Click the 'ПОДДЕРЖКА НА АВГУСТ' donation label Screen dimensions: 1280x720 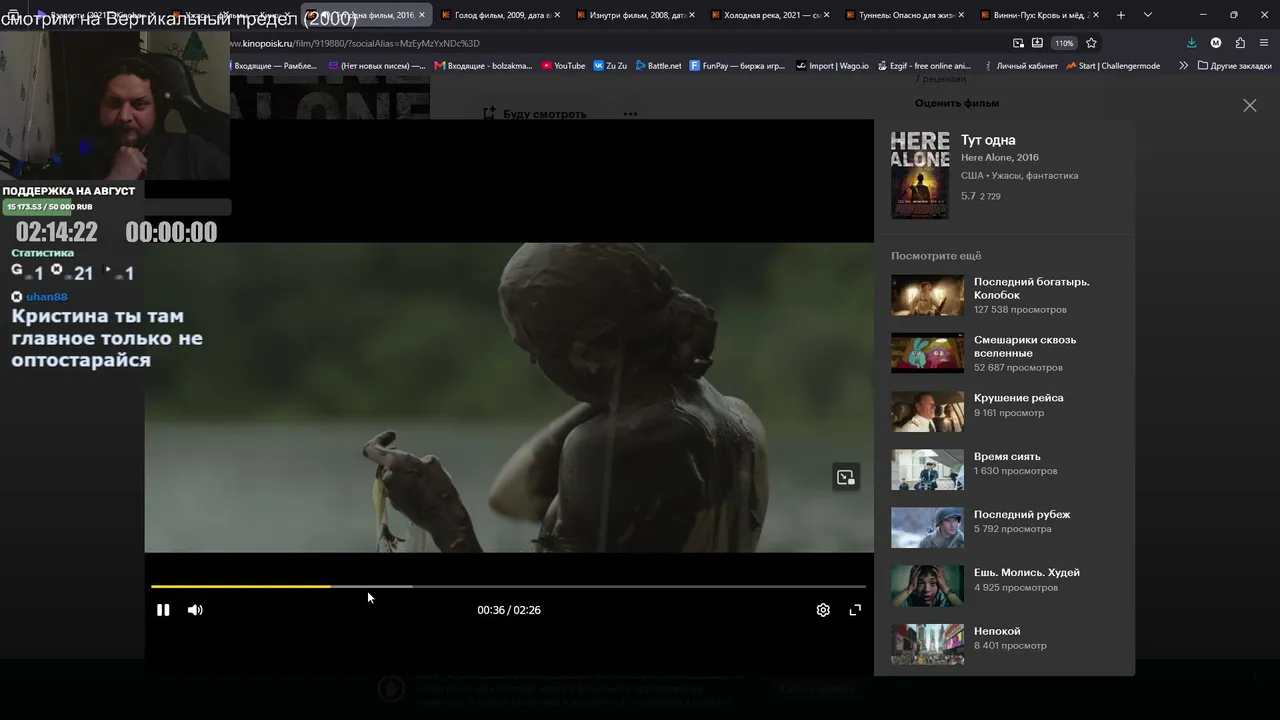click(68, 191)
